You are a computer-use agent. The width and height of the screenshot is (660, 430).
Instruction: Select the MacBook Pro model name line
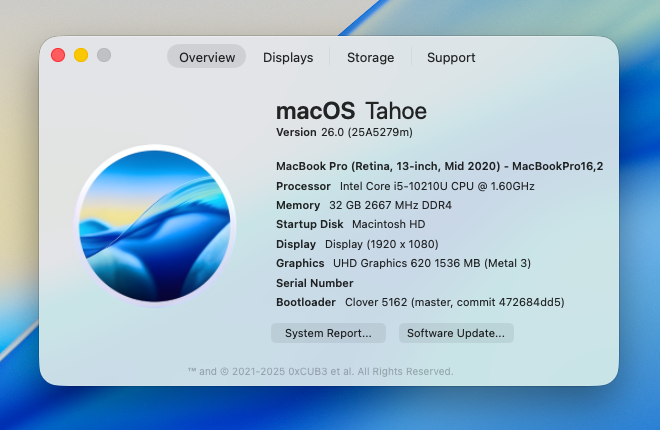click(439, 166)
